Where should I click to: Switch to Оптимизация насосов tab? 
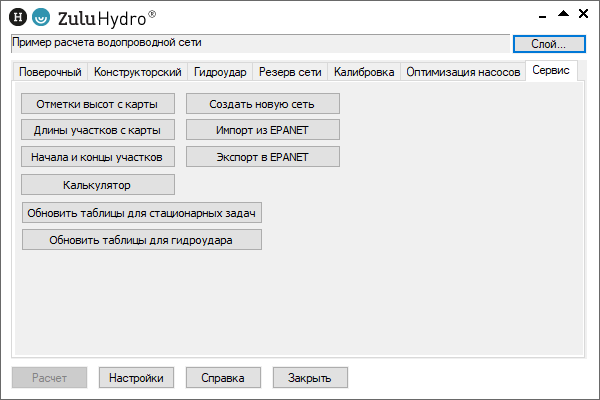click(463, 73)
